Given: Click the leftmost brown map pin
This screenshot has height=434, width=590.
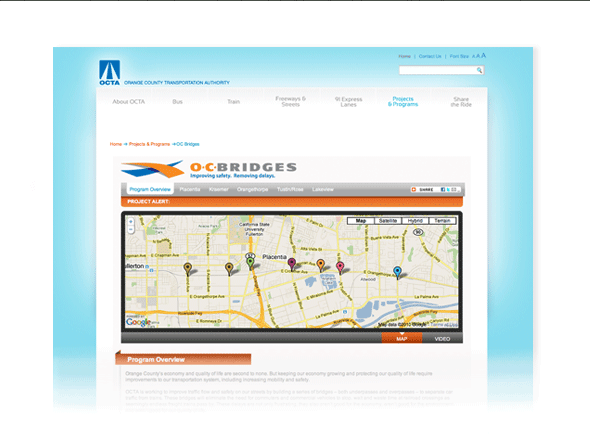Looking at the screenshot, I should (x=187, y=269).
